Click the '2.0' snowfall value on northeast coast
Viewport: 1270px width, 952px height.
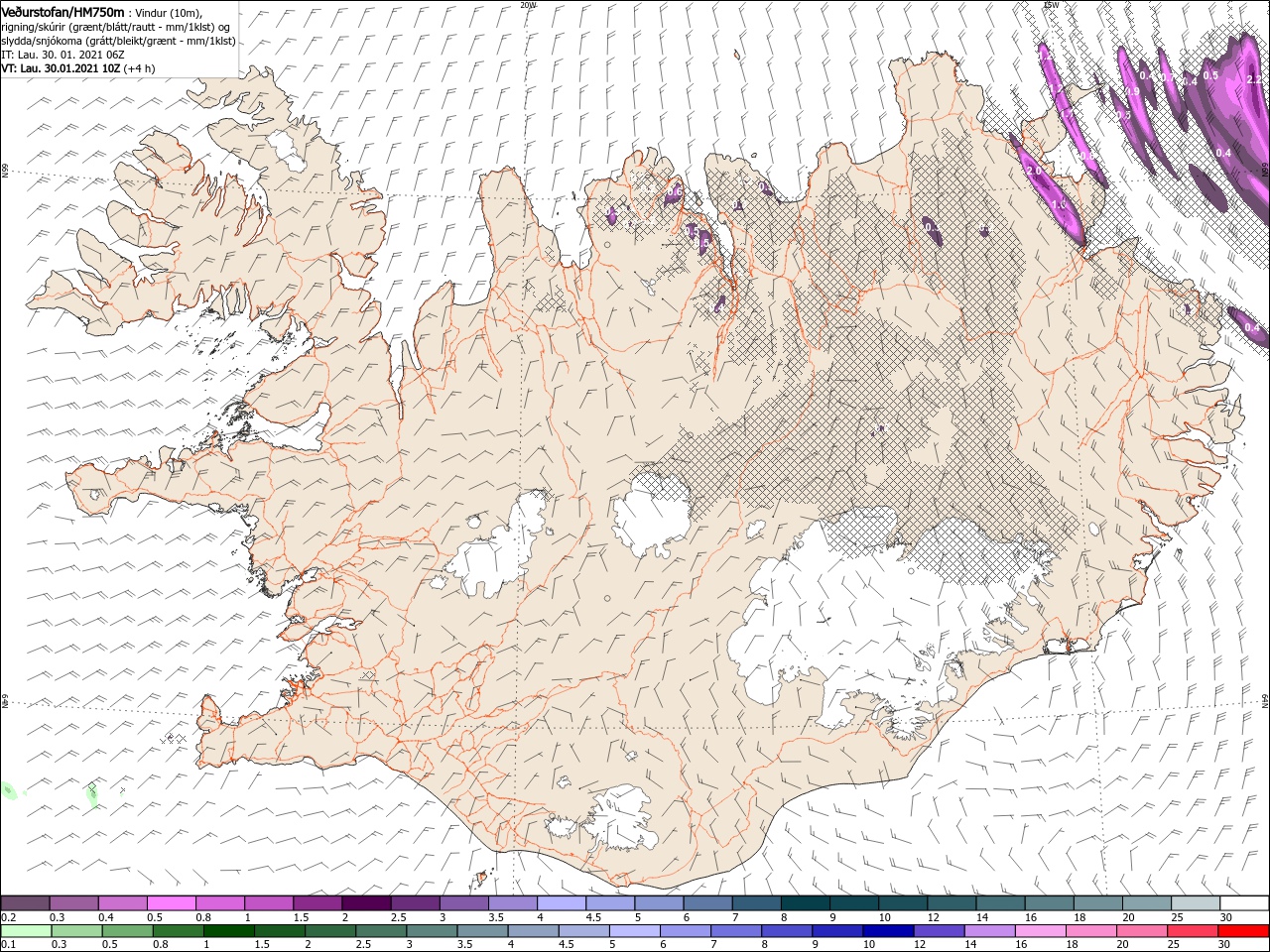(1033, 171)
